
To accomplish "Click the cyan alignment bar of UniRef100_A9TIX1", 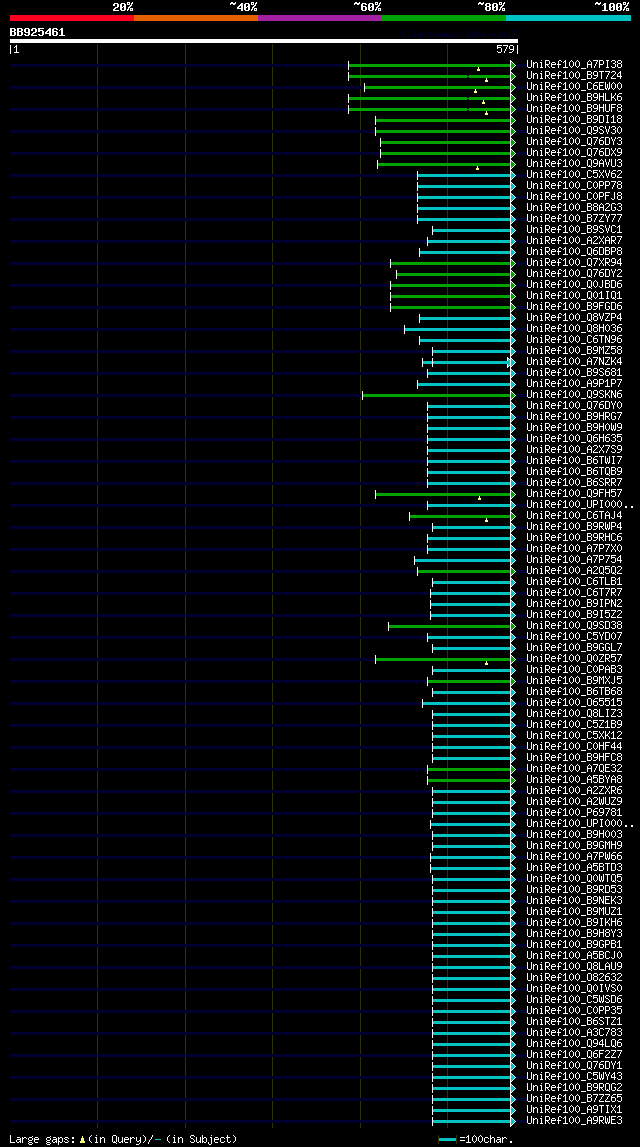I will click(x=473, y=1110).
